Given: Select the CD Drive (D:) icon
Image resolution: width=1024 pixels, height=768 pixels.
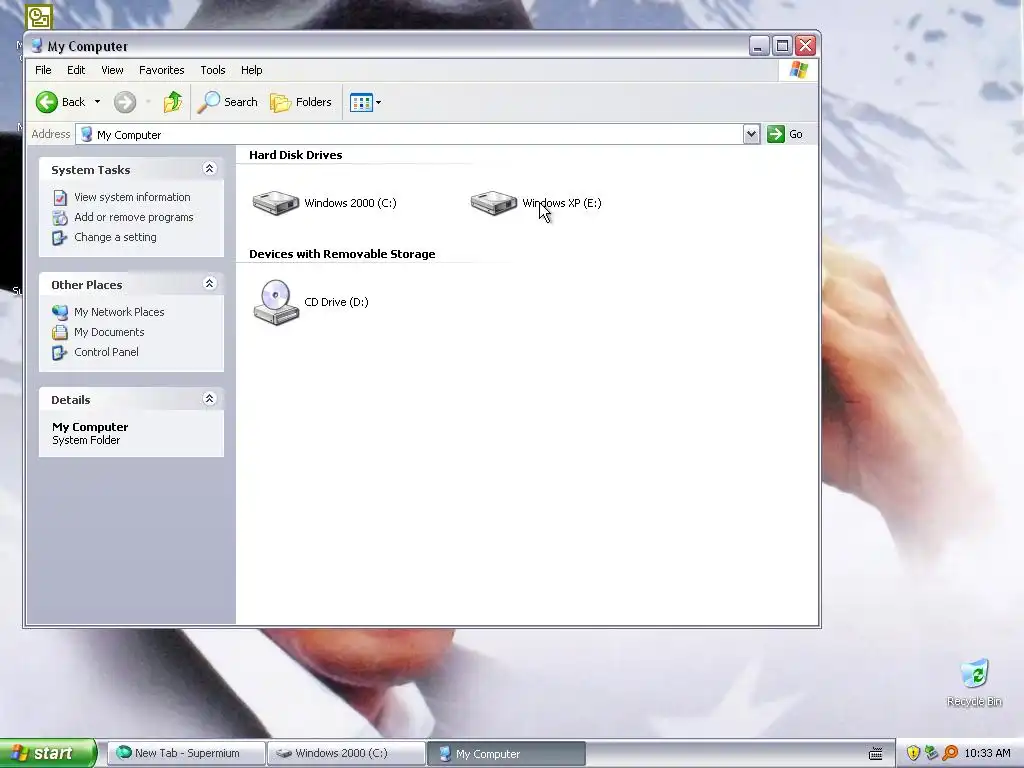Looking at the screenshot, I should (x=276, y=302).
